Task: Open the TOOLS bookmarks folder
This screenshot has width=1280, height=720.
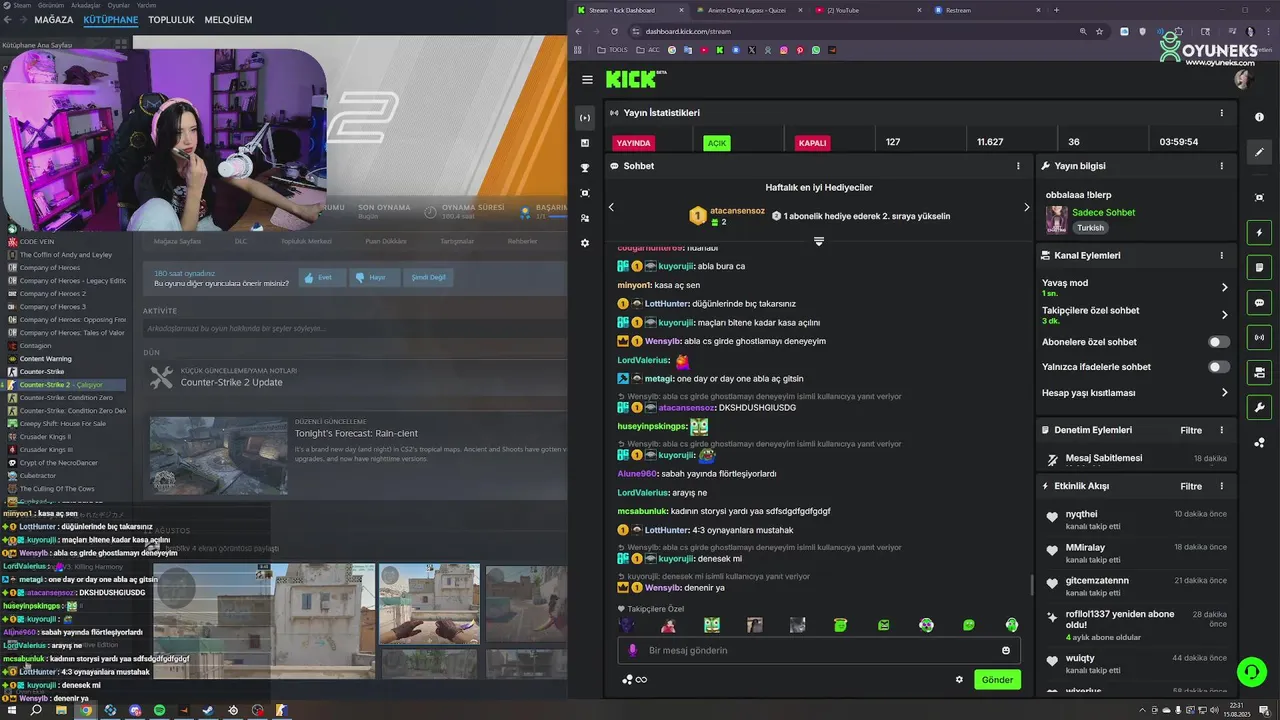Action: click(613, 50)
